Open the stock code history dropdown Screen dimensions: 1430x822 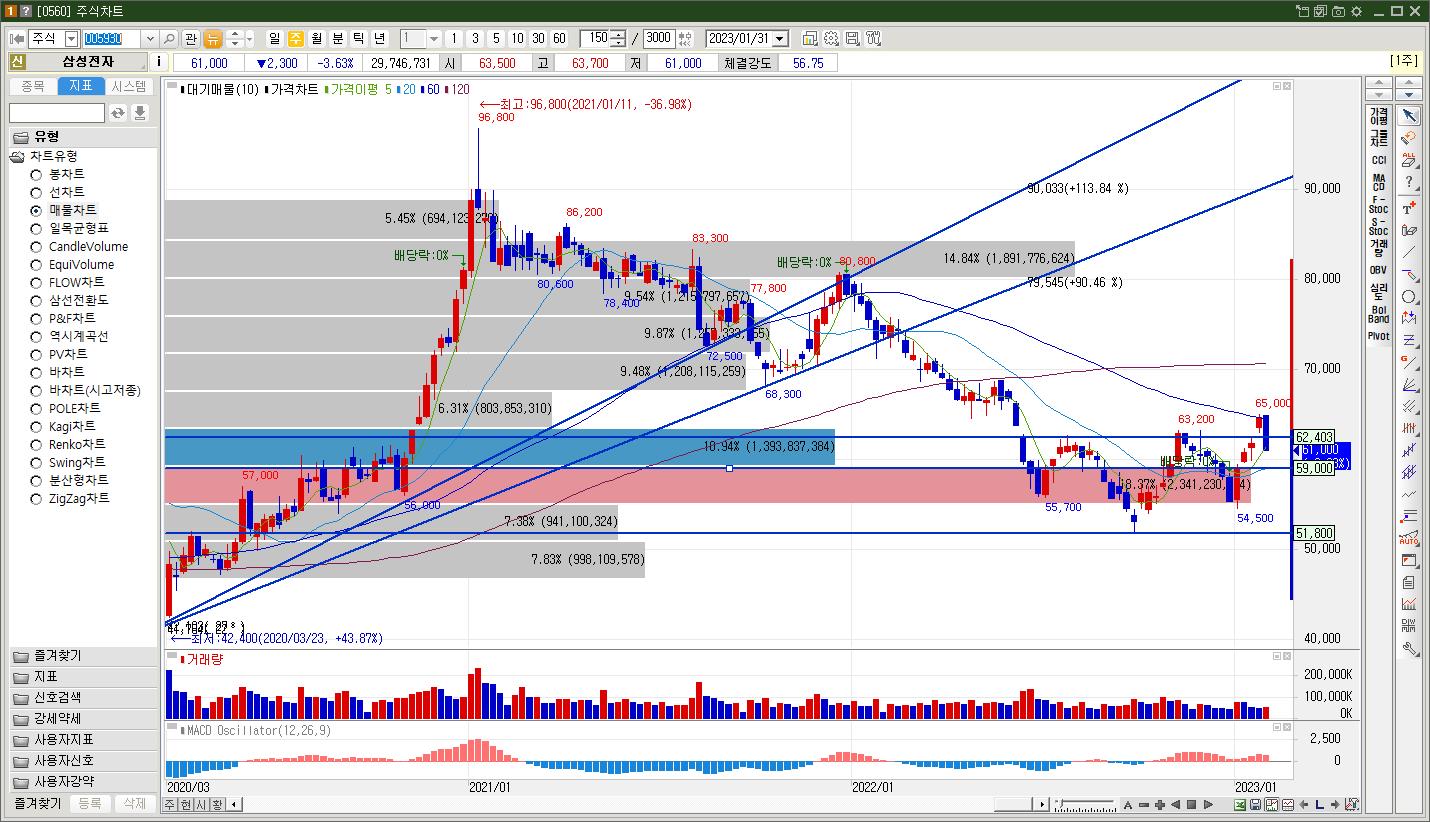point(150,39)
